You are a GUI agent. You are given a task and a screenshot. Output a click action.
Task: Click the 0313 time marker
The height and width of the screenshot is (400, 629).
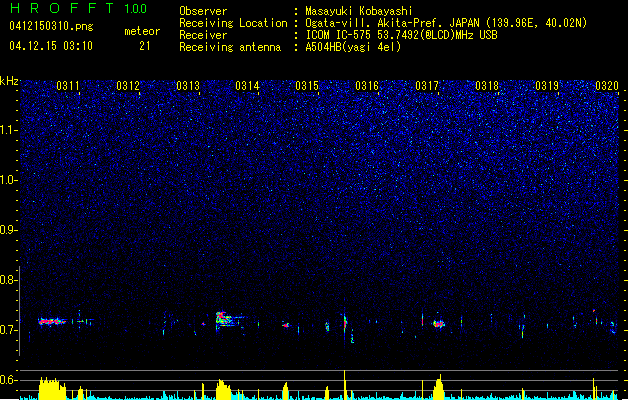point(188,86)
